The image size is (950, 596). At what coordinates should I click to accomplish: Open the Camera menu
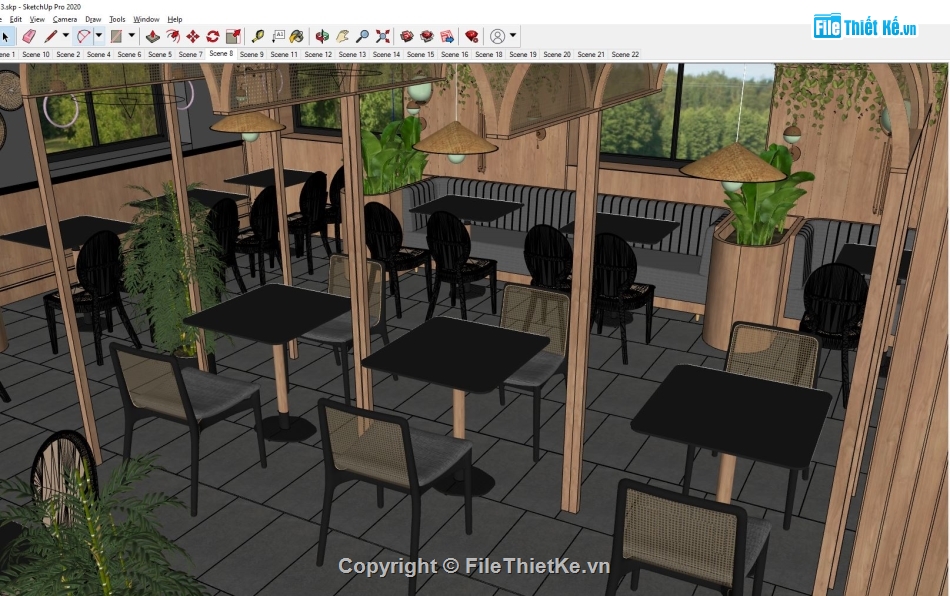(65, 19)
